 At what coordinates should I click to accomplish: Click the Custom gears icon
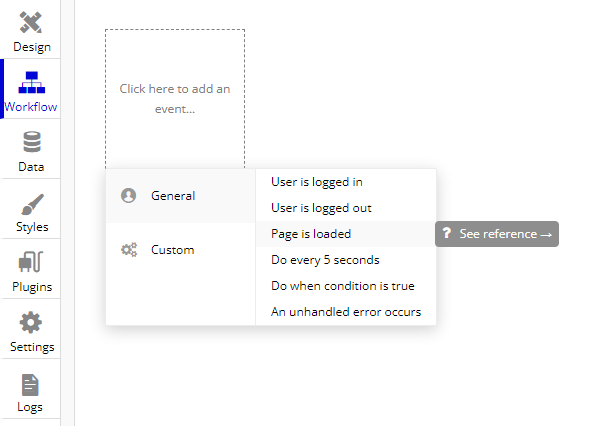[x=129, y=250]
